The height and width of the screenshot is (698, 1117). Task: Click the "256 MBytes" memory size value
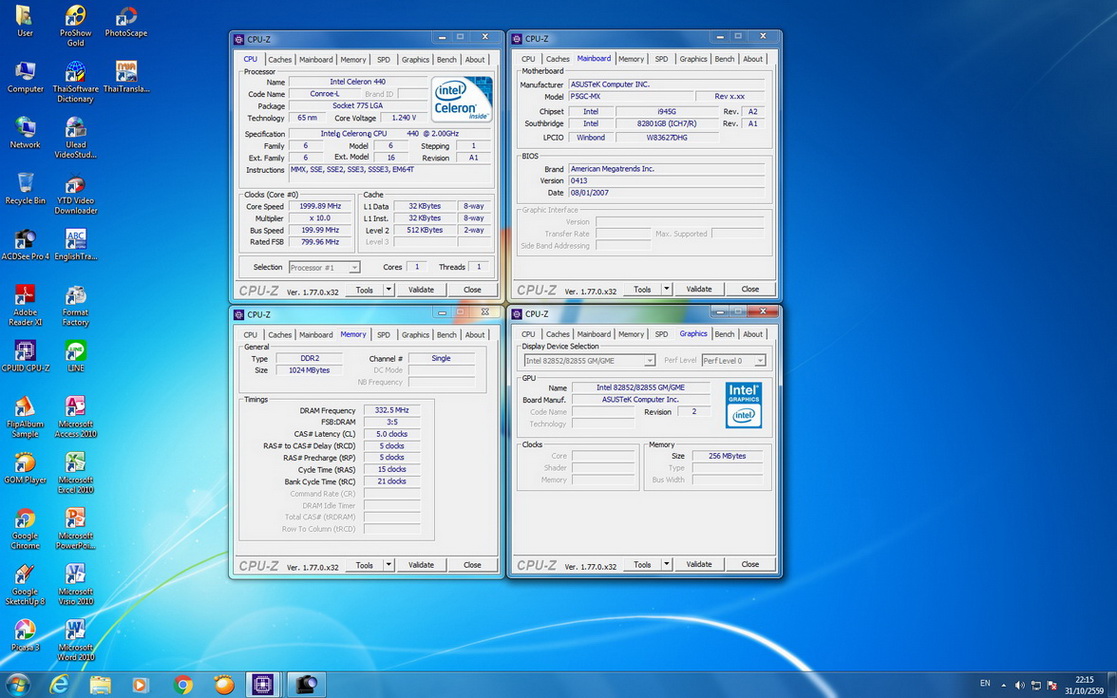tap(727, 456)
